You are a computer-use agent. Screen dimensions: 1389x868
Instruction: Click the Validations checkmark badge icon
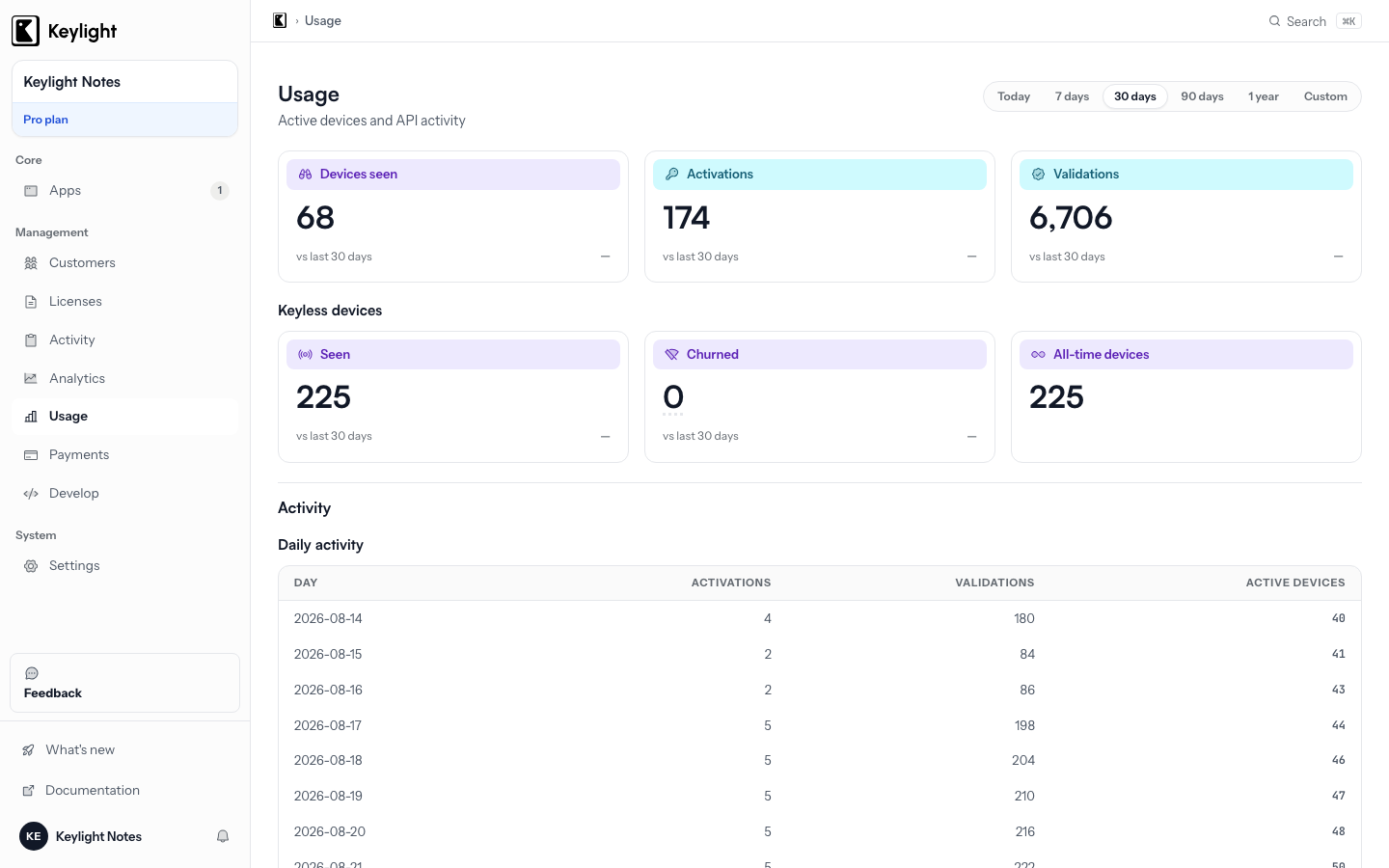[x=1038, y=175]
